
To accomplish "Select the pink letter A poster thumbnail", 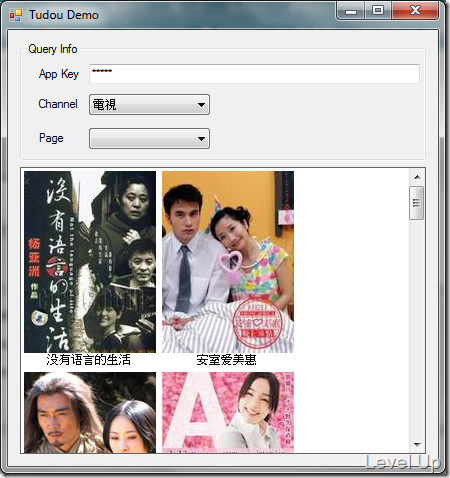I will 228,413.
